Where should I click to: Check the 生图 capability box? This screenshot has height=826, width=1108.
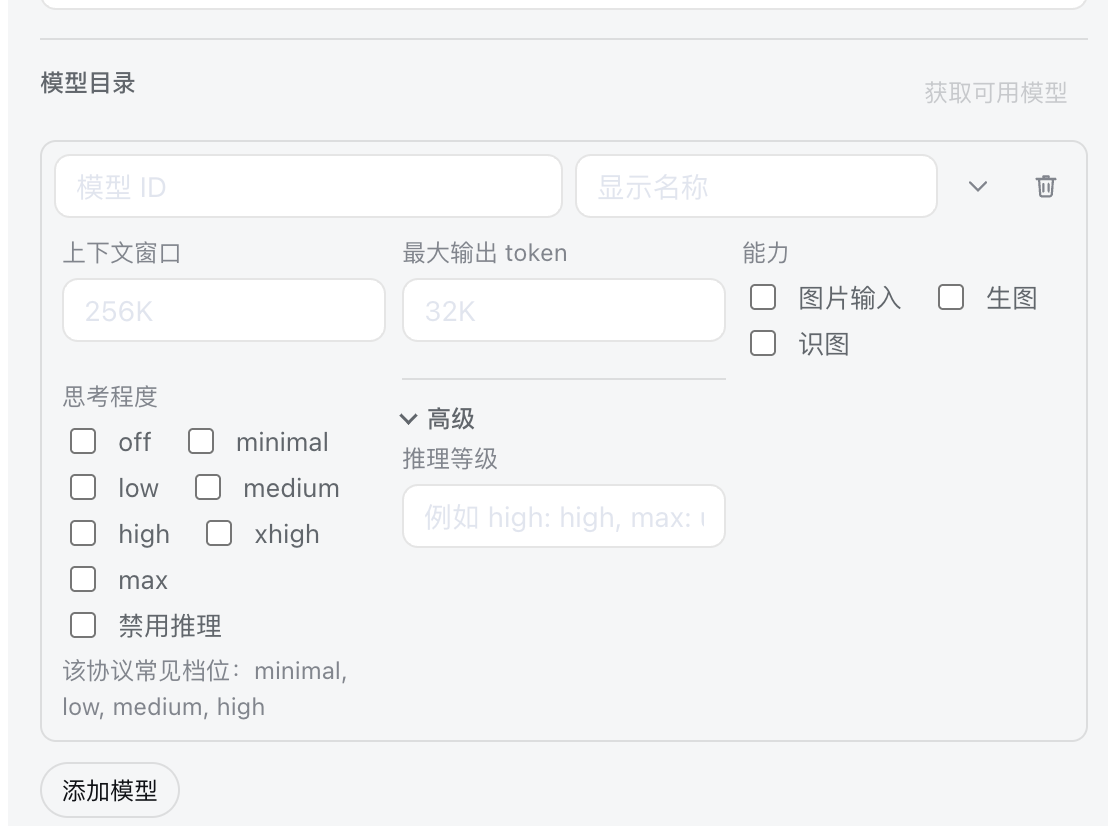951,297
